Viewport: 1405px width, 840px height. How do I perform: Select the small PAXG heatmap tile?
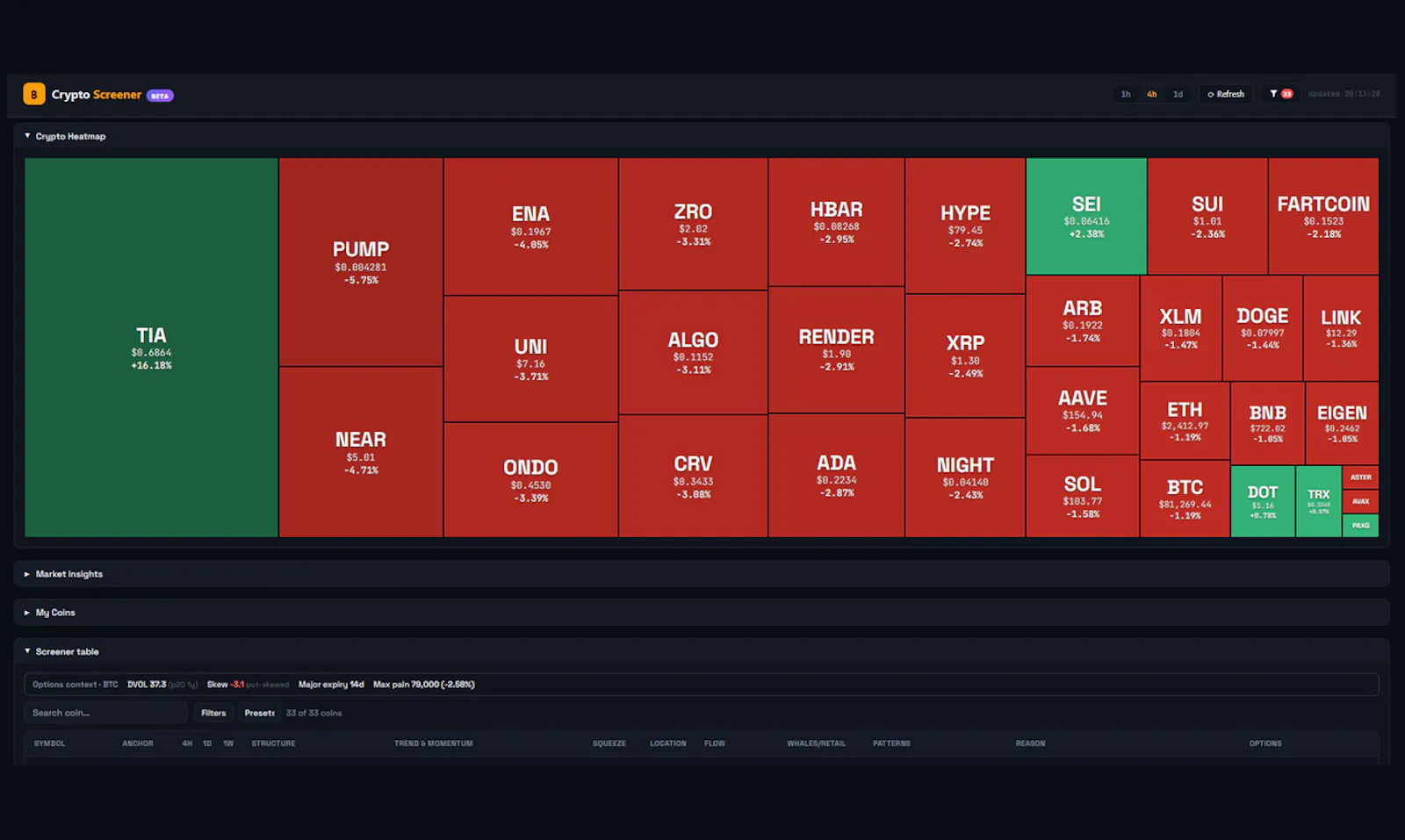coord(1360,525)
